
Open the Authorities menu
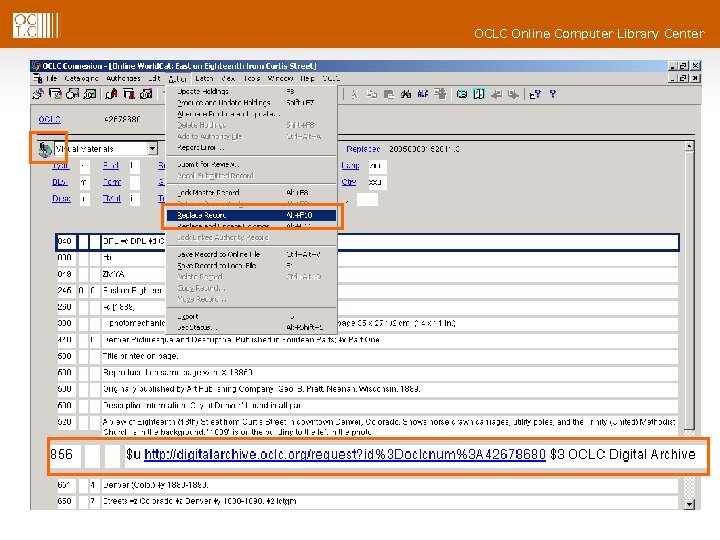[123, 79]
